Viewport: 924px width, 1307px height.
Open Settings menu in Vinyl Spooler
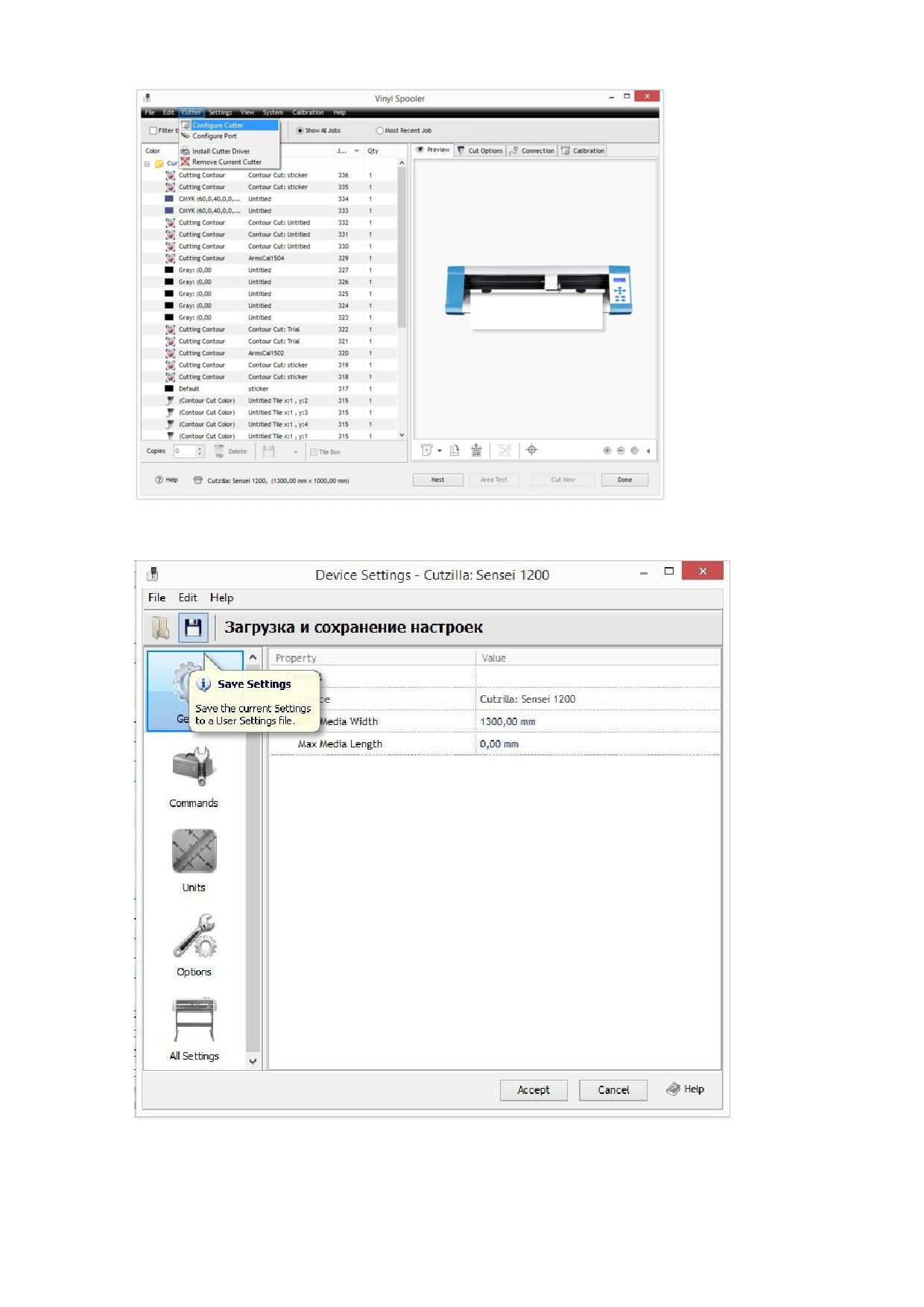click(x=220, y=113)
